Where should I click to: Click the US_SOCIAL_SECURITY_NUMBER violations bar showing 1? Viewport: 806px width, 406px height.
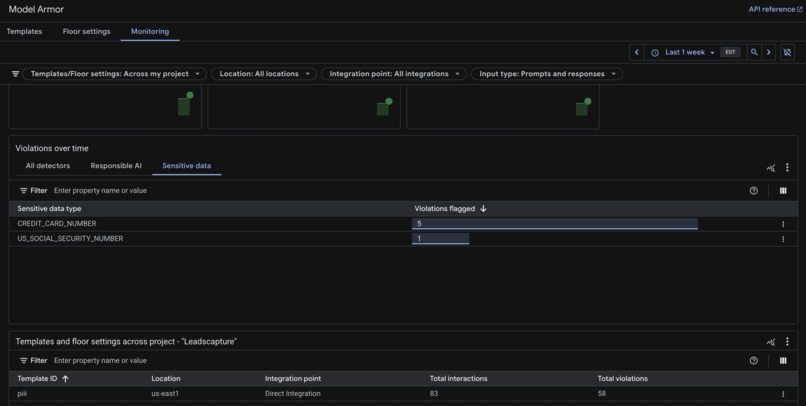pyautogui.click(x=441, y=238)
